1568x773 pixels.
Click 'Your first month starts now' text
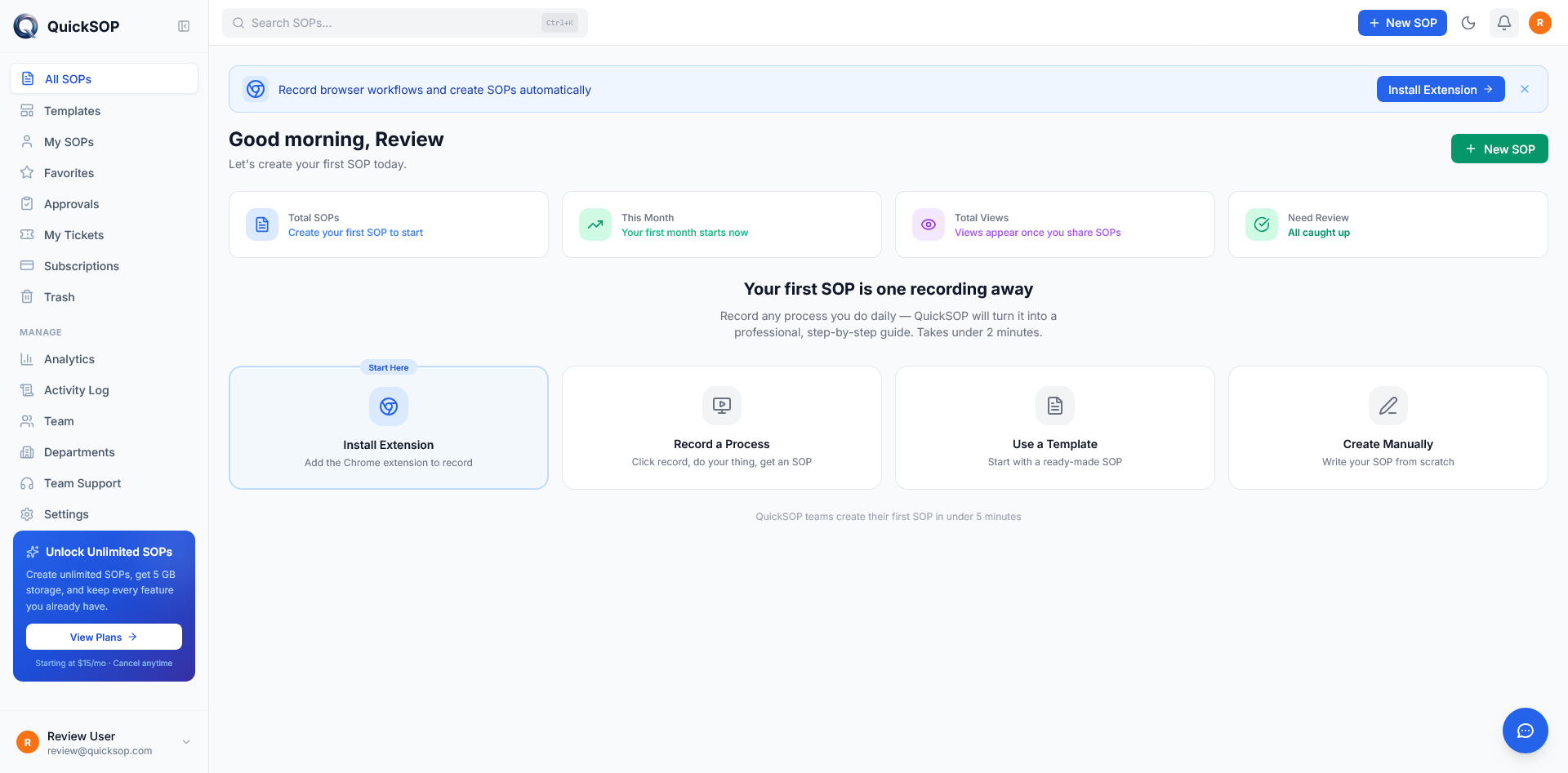tap(684, 233)
